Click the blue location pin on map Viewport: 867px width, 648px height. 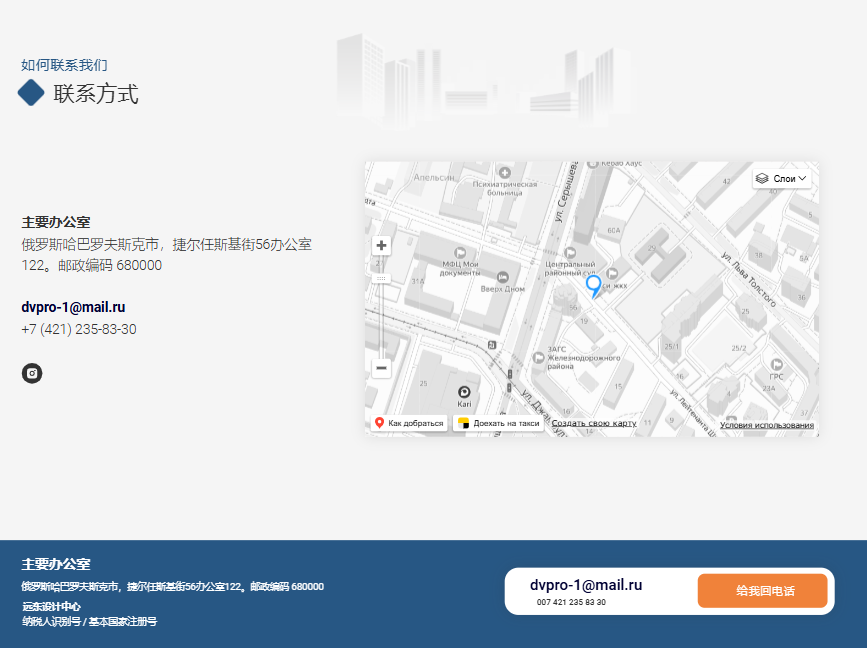[x=593, y=286]
